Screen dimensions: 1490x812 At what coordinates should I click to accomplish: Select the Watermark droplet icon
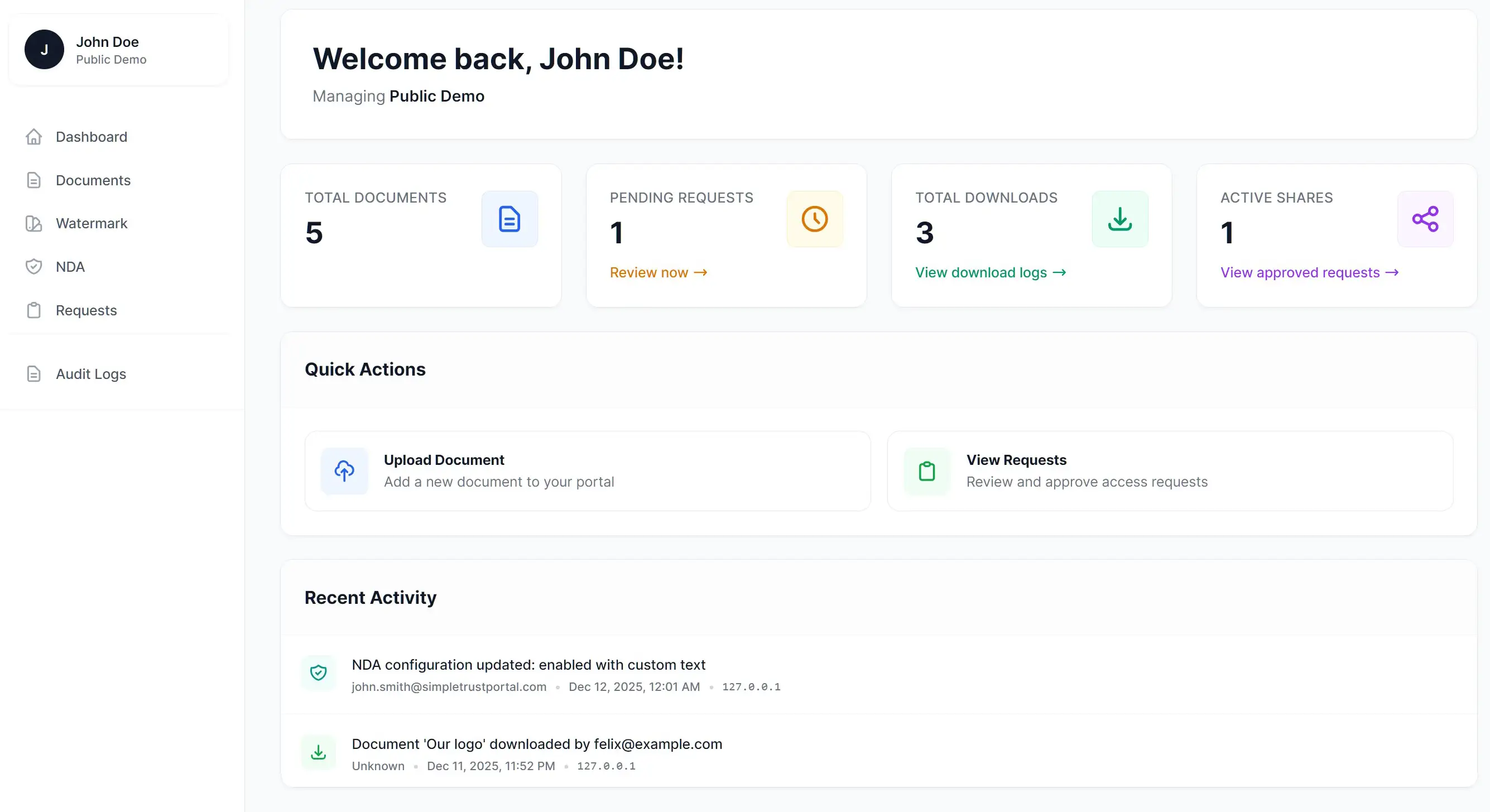34,223
